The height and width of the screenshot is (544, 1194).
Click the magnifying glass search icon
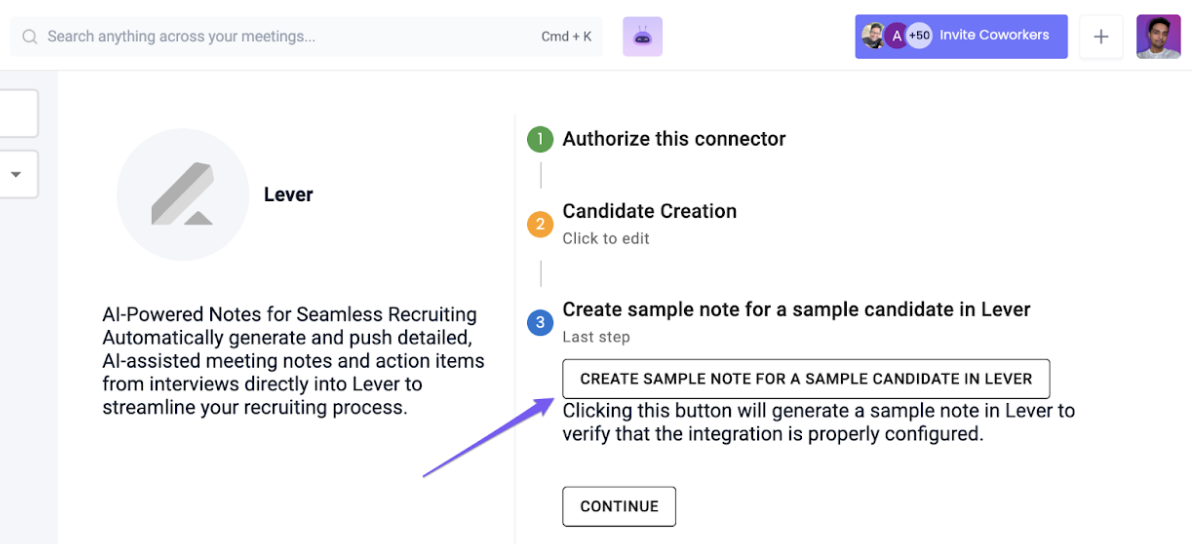coord(30,37)
